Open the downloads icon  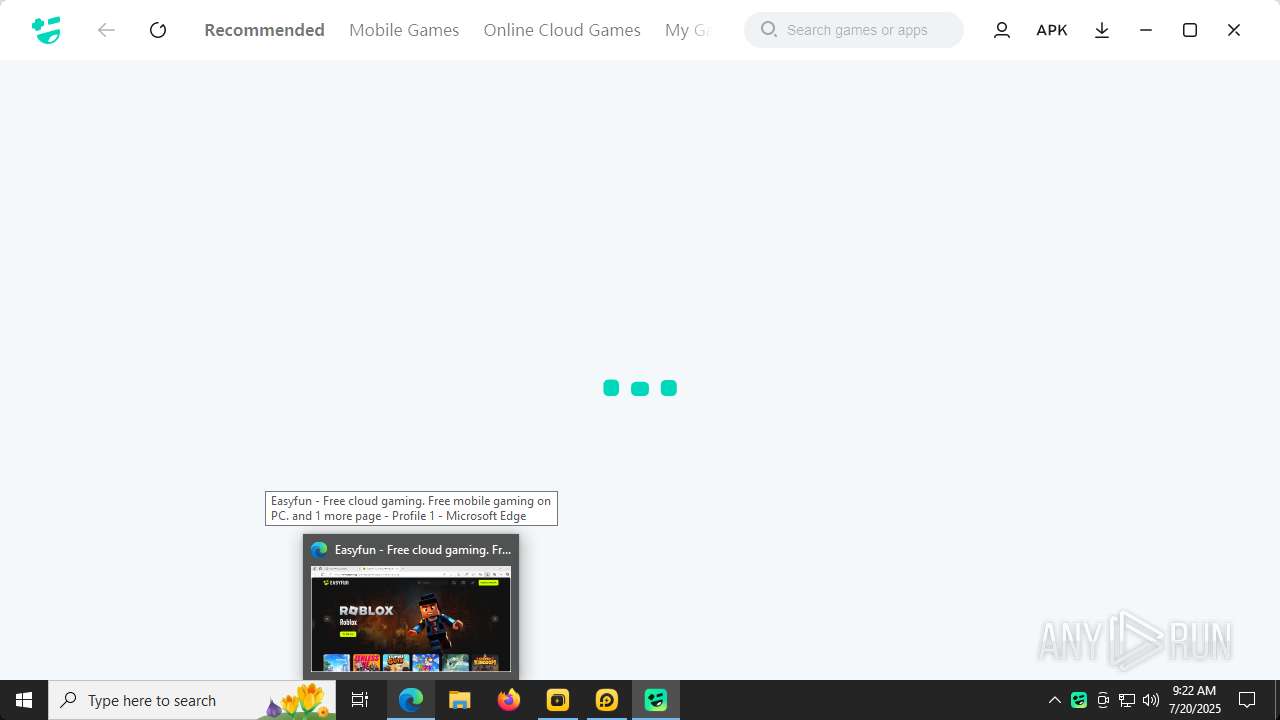1102,30
